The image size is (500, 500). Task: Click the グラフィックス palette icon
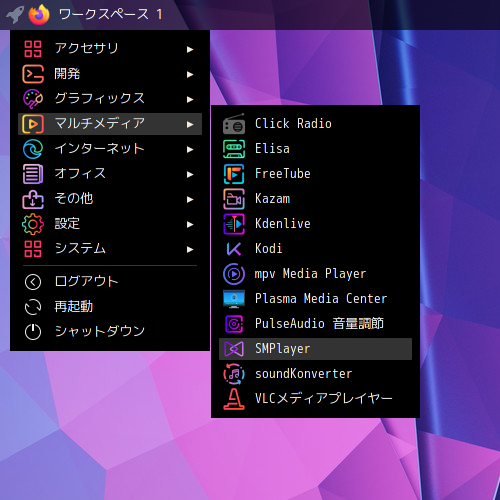tap(33, 99)
